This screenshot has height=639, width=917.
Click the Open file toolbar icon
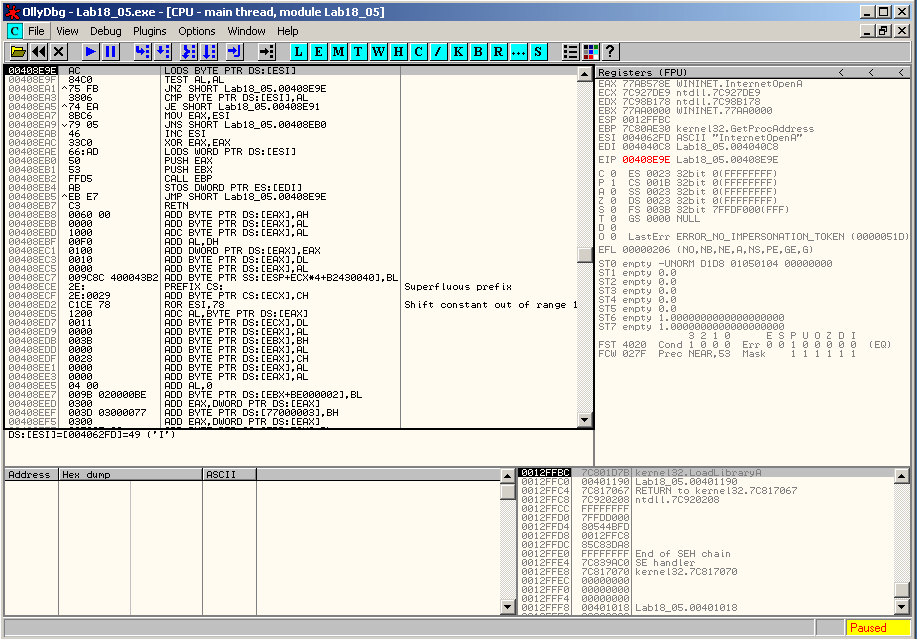pyautogui.click(x=18, y=51)
